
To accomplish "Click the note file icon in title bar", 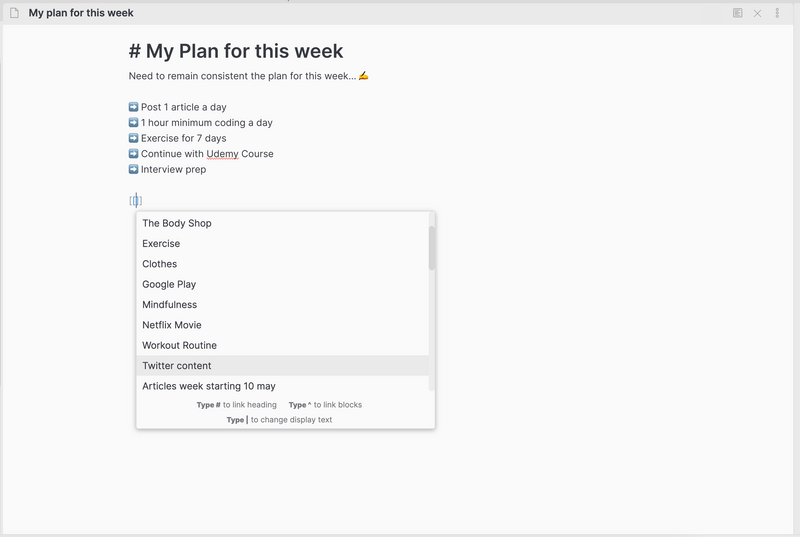I will 14,13.
